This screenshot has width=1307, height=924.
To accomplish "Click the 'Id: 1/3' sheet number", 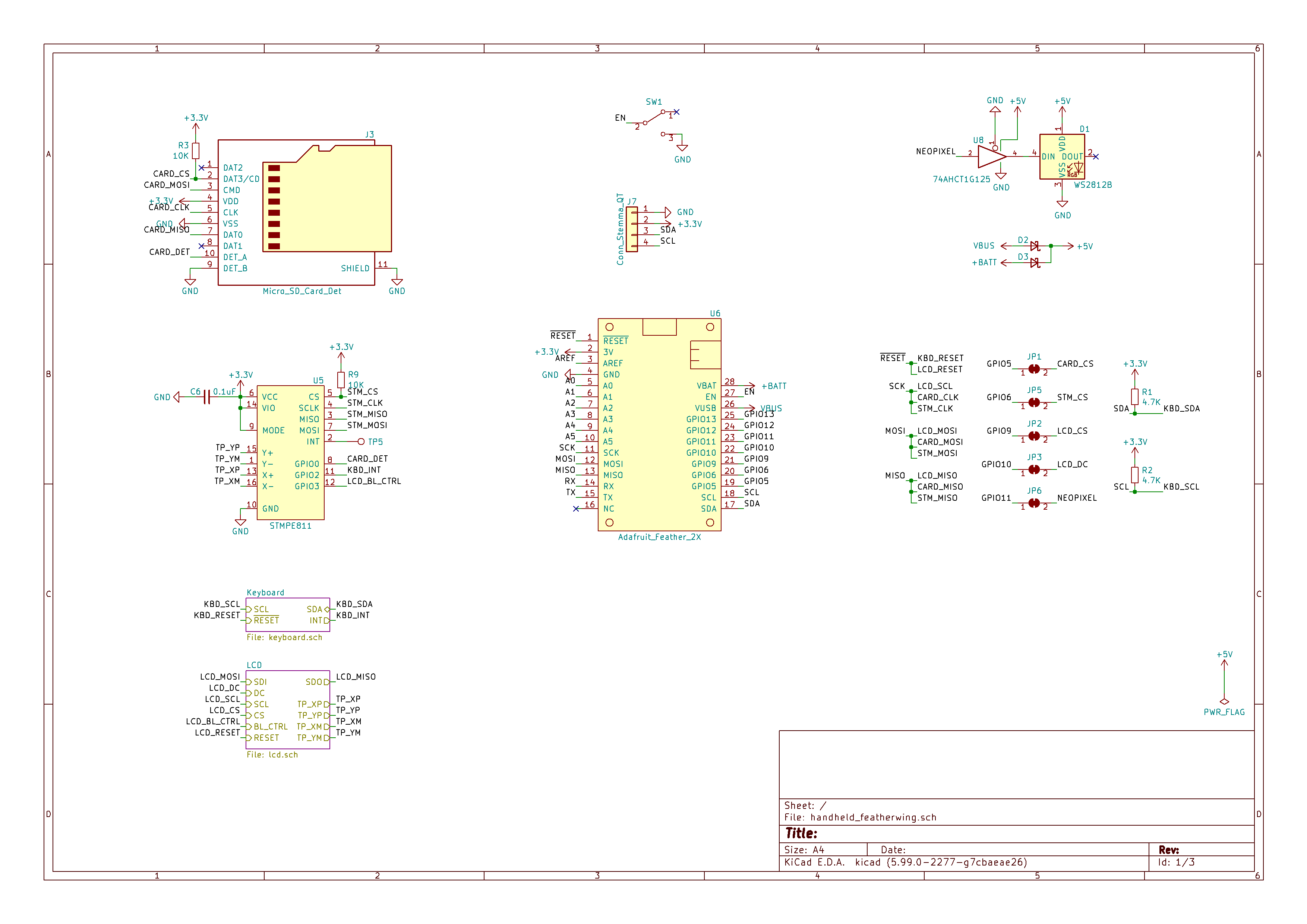I will click(x=1176, y=862).
